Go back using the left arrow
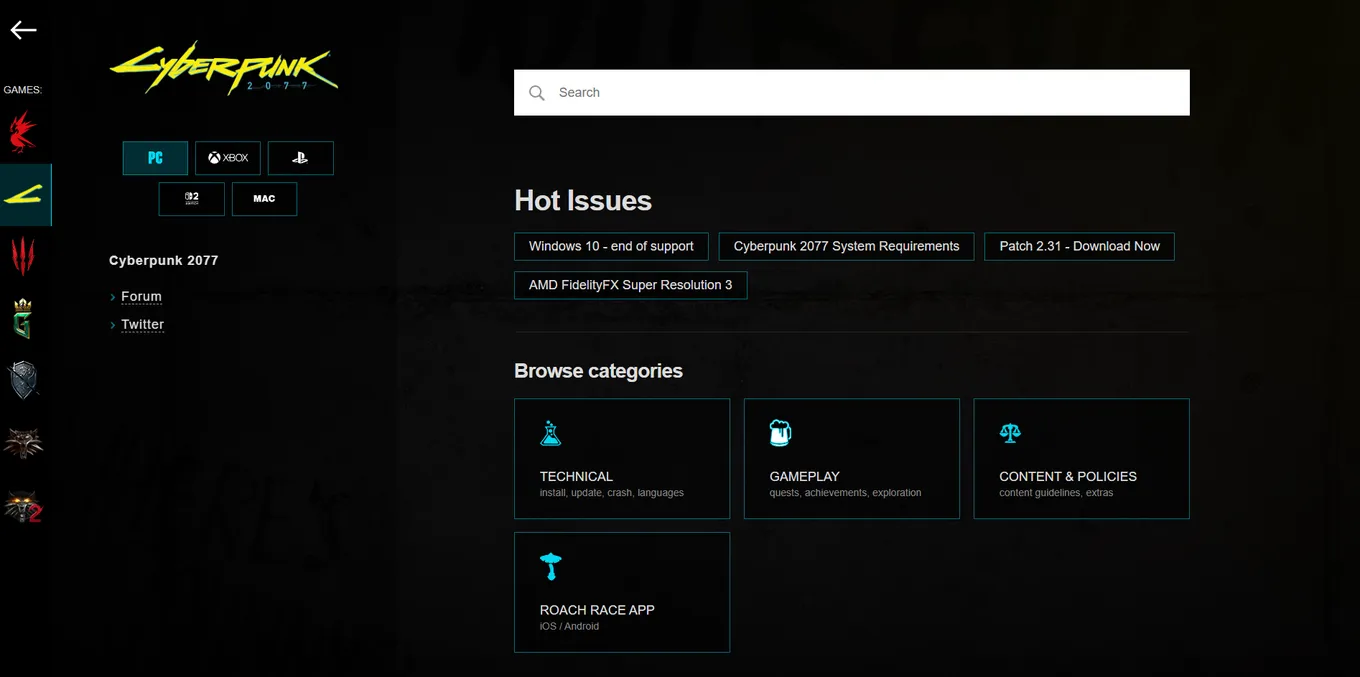The height and width of the screenshot is (677, 1360). click(23, 30)
